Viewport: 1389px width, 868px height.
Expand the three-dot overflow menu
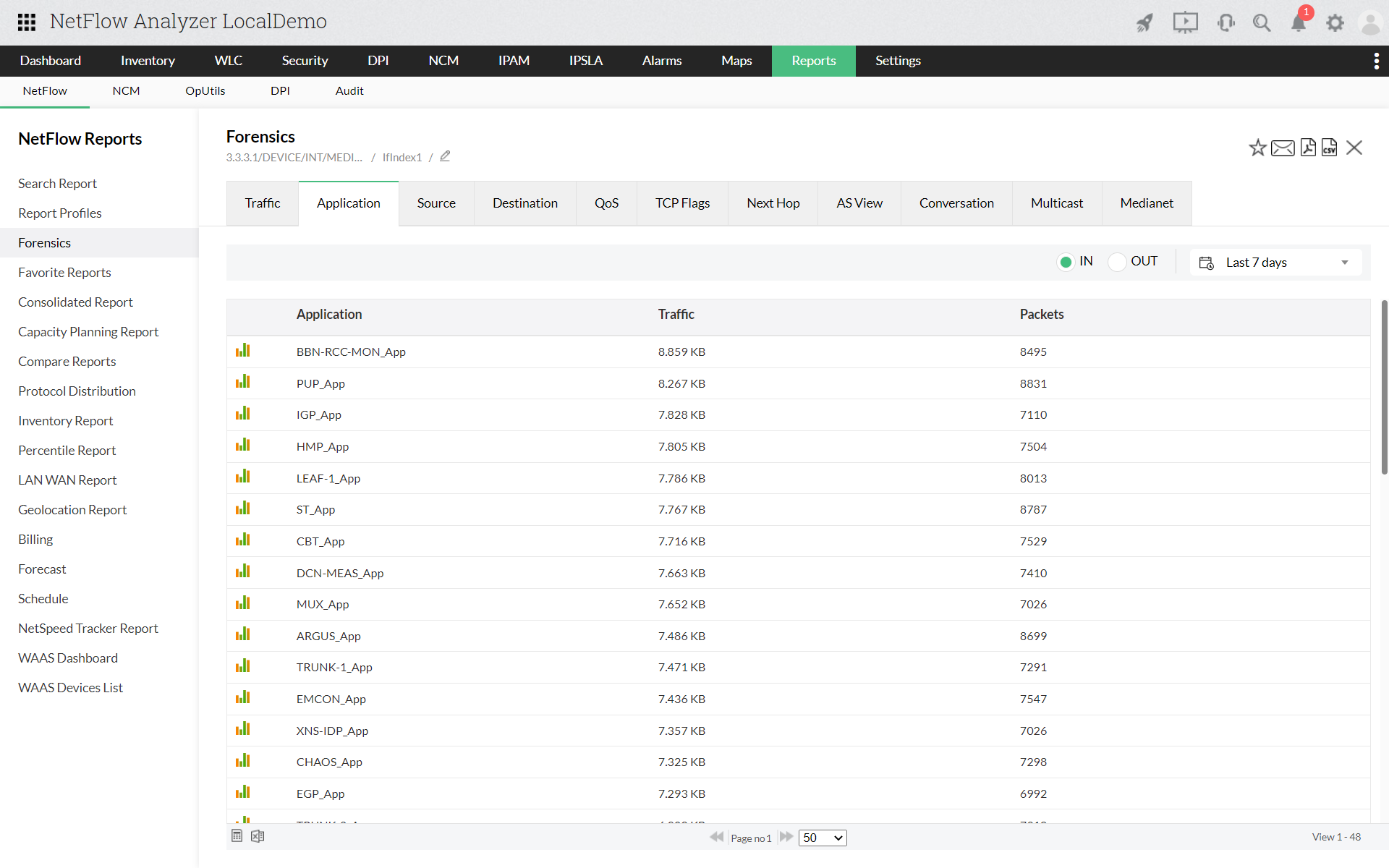tap(1376, 61)
